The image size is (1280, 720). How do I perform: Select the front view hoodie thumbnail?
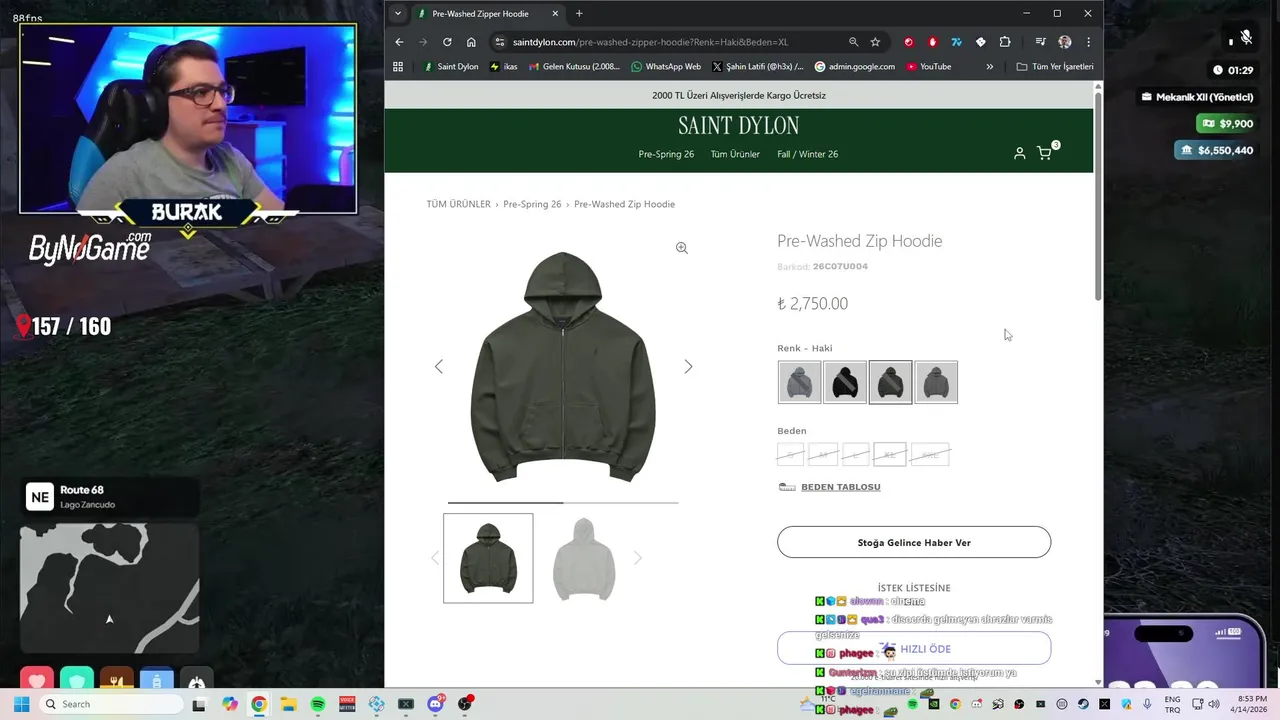tap(488, 558)
